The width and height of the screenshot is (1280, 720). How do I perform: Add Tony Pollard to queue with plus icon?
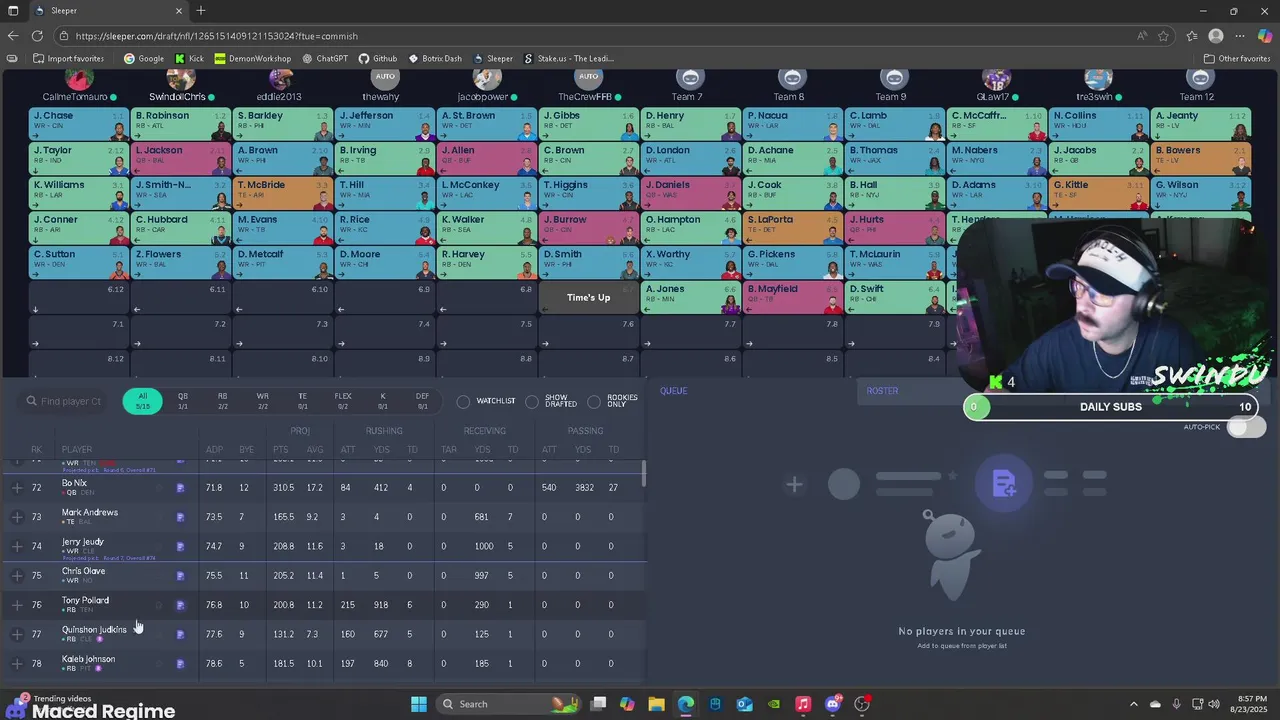17,605
